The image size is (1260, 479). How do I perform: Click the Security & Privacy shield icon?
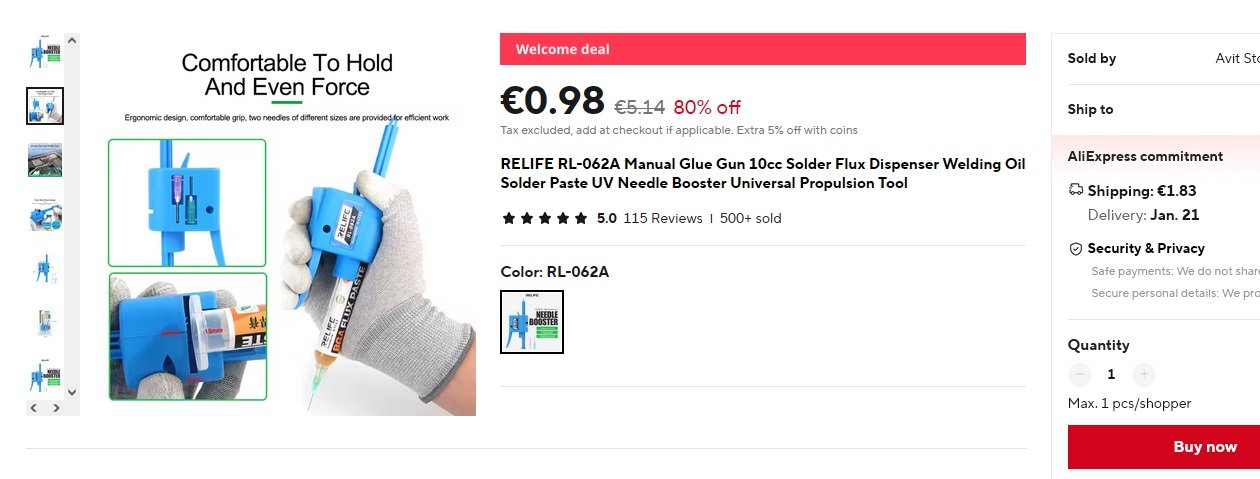click(1076, 248)
